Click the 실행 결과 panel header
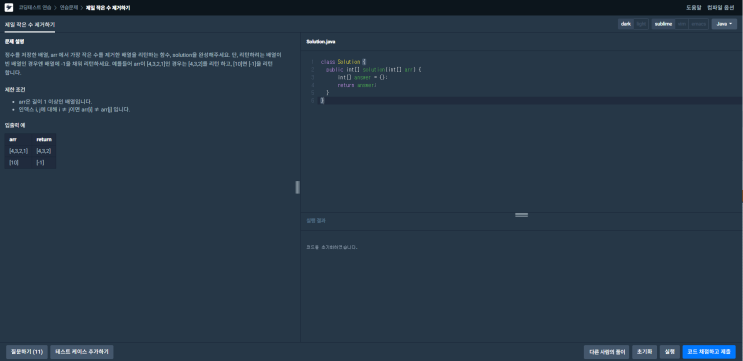Image resolution: width=743 pixels, height=361 pixels. (316, 220)
